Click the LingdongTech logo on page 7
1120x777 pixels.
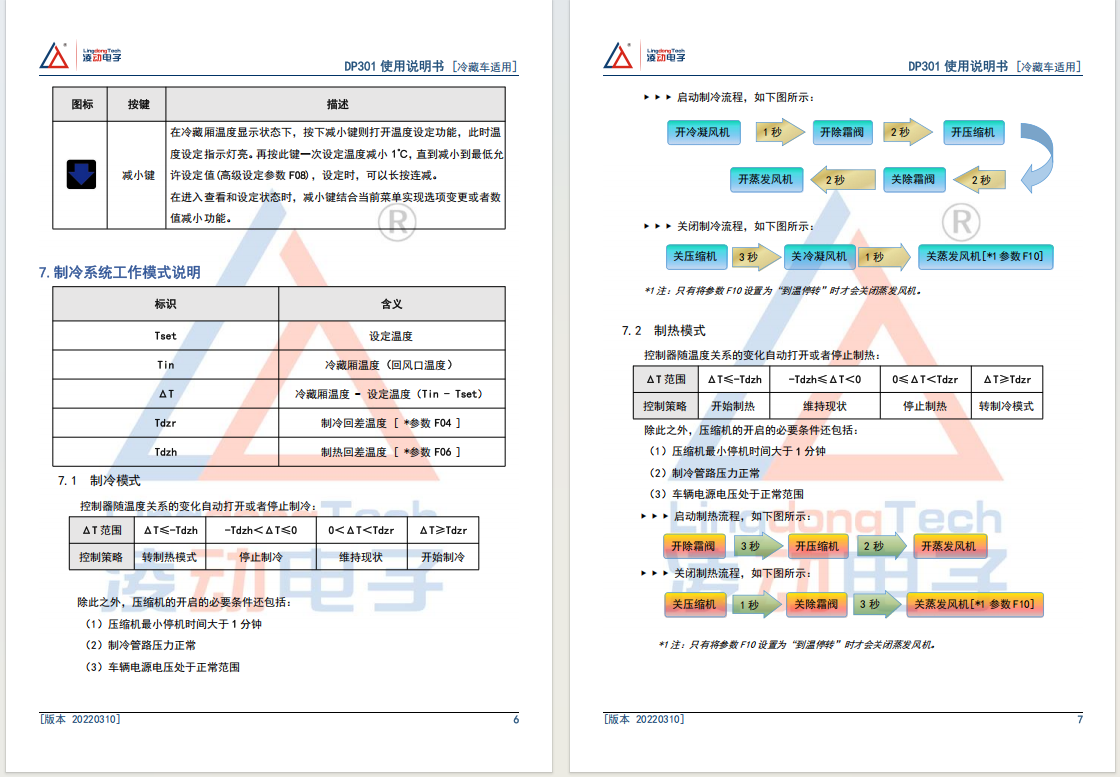pos(644,56)
